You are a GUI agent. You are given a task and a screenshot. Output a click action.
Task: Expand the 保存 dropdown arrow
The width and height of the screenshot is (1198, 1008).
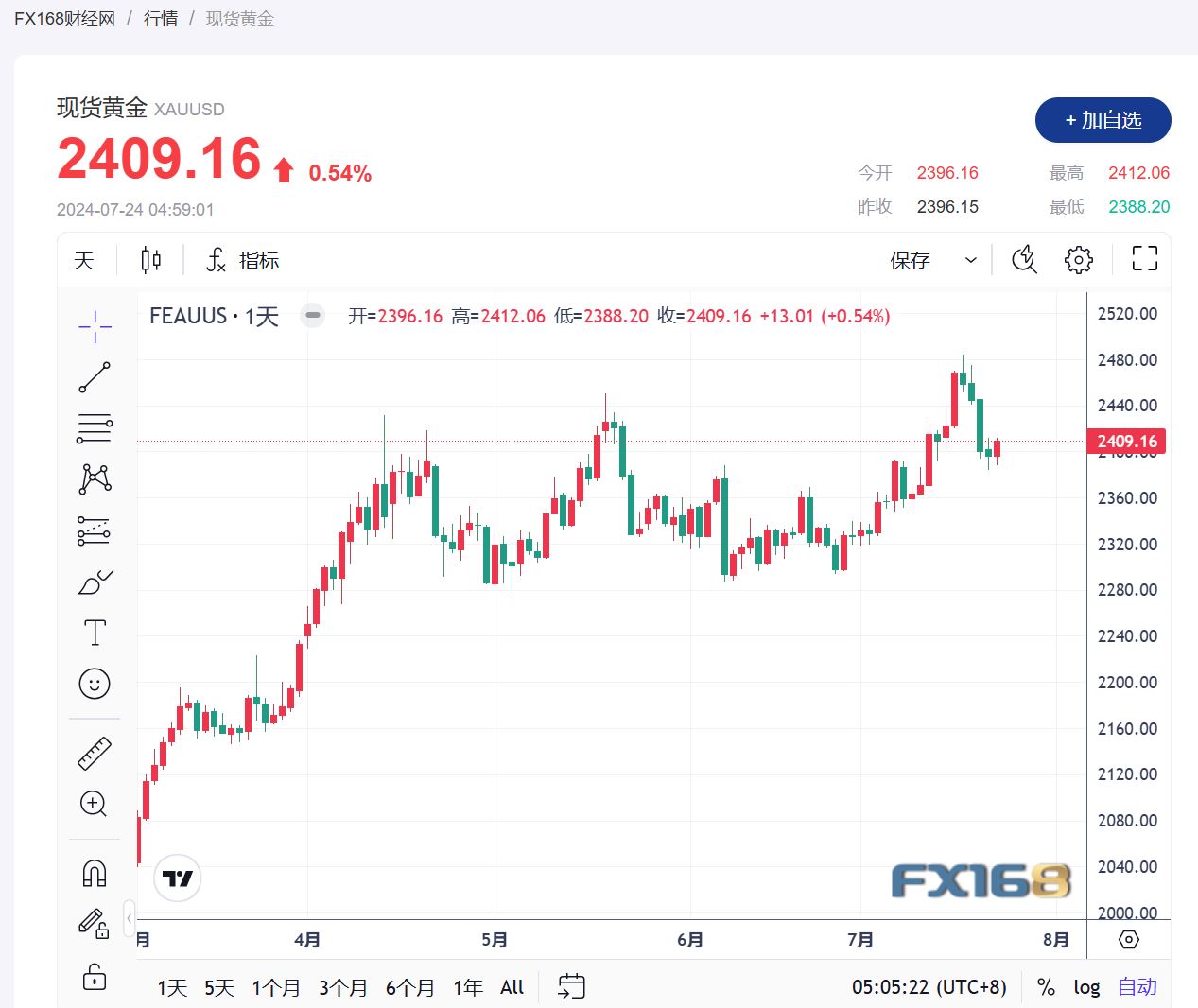point(970,260)
